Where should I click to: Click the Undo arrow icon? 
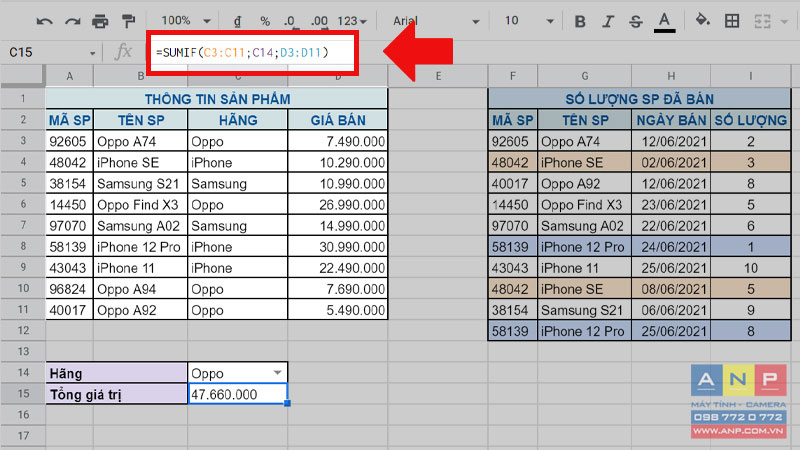44,21
